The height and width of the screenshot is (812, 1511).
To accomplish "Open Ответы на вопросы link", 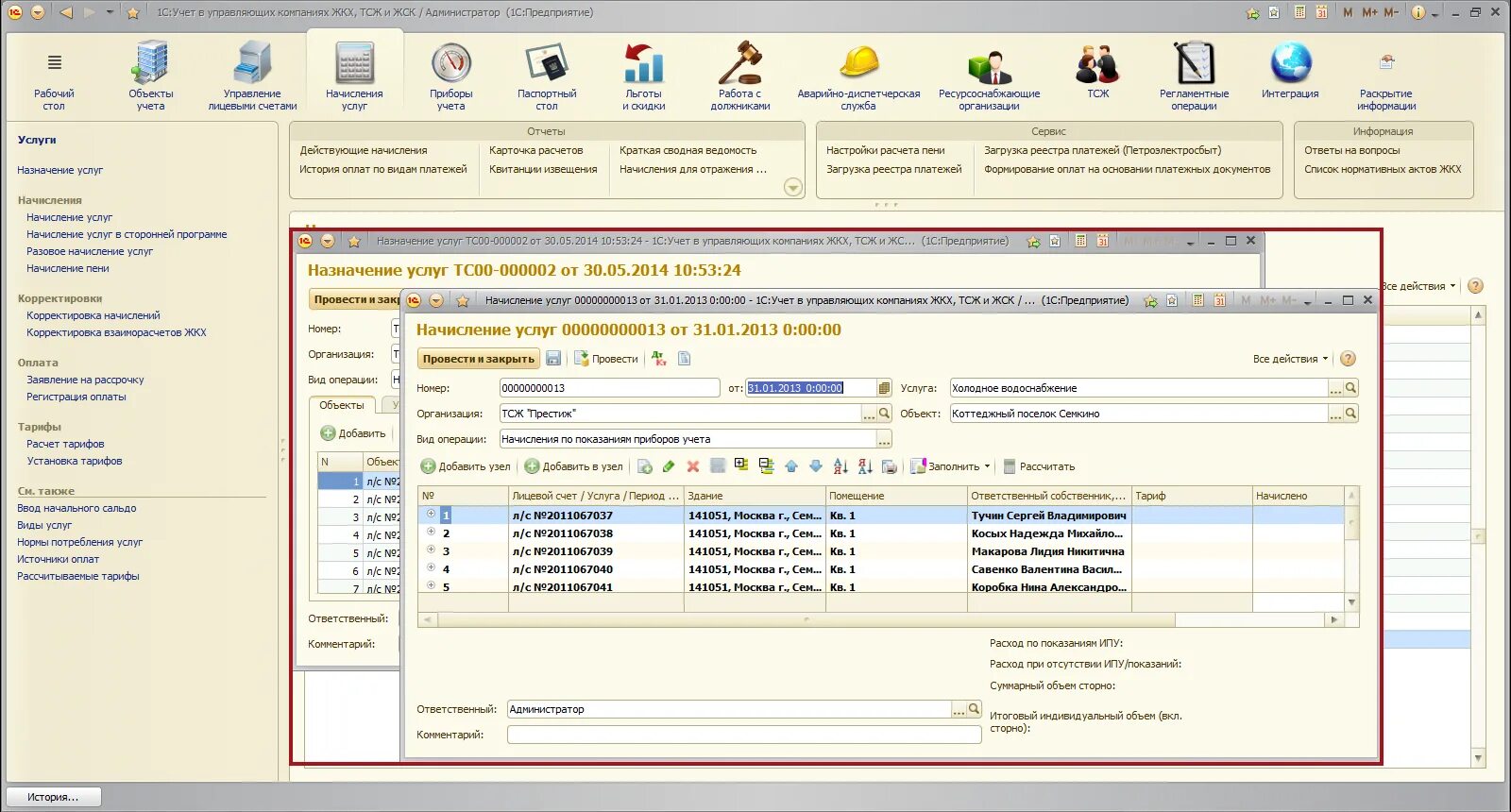I will 1351,150.
